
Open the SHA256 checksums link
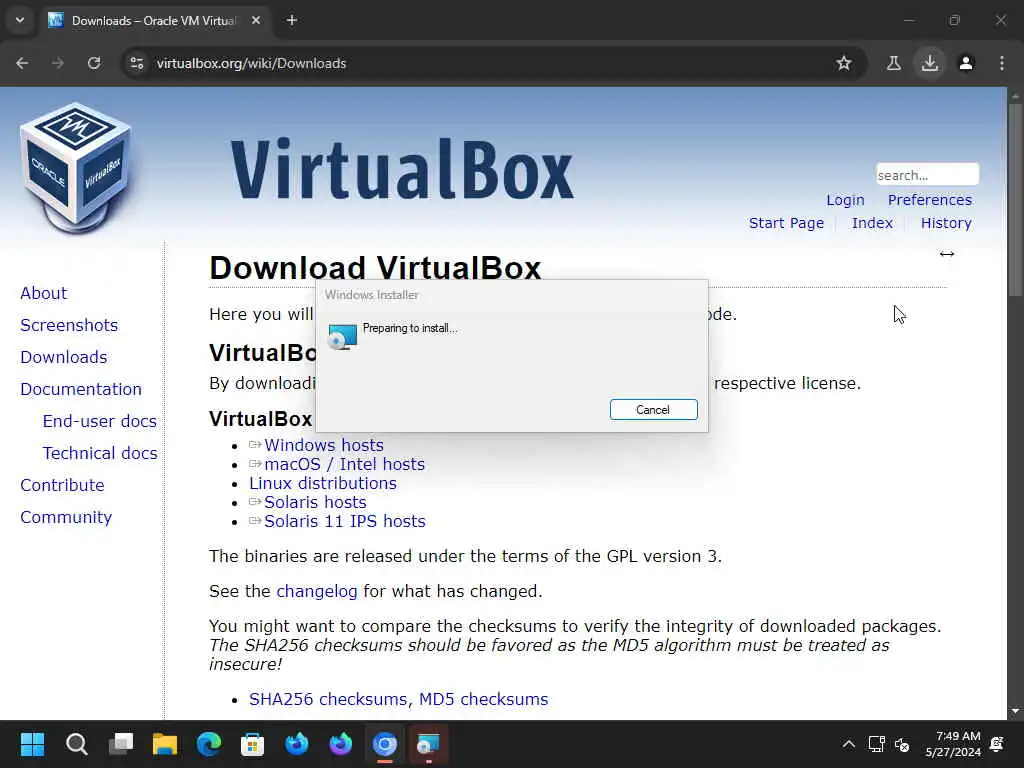[327, 699]
